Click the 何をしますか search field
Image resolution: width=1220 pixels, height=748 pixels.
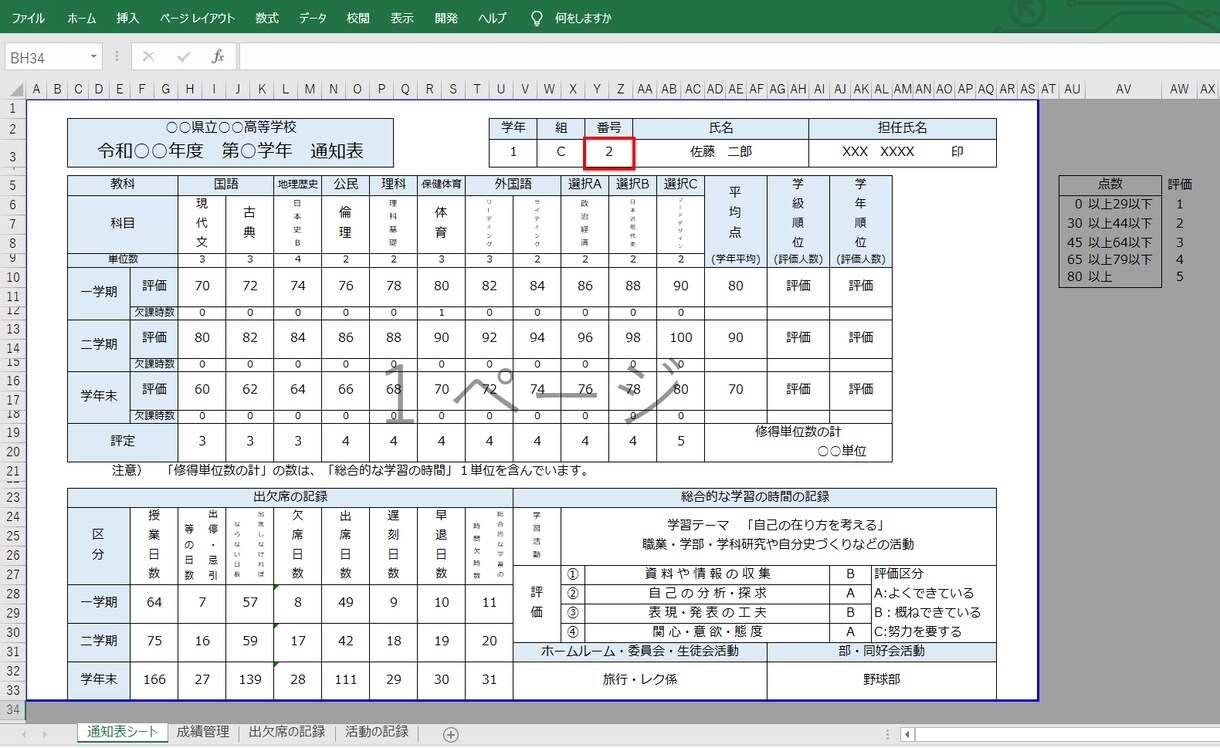point(583,18)
